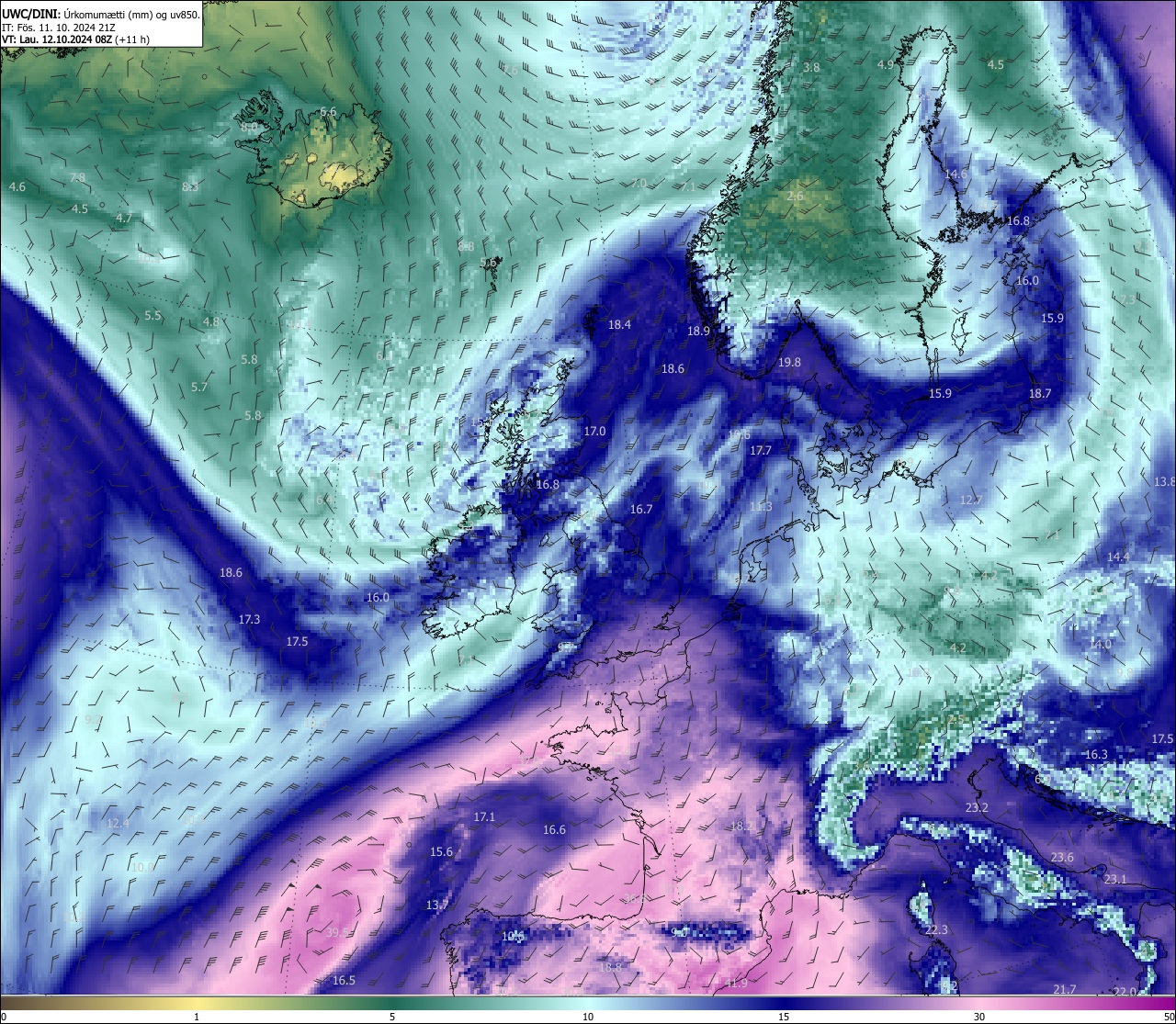The width and height of the screenshot is (1176, 1024).
Task: Click the 13.7 value on the map
Action: coord(437,906)
